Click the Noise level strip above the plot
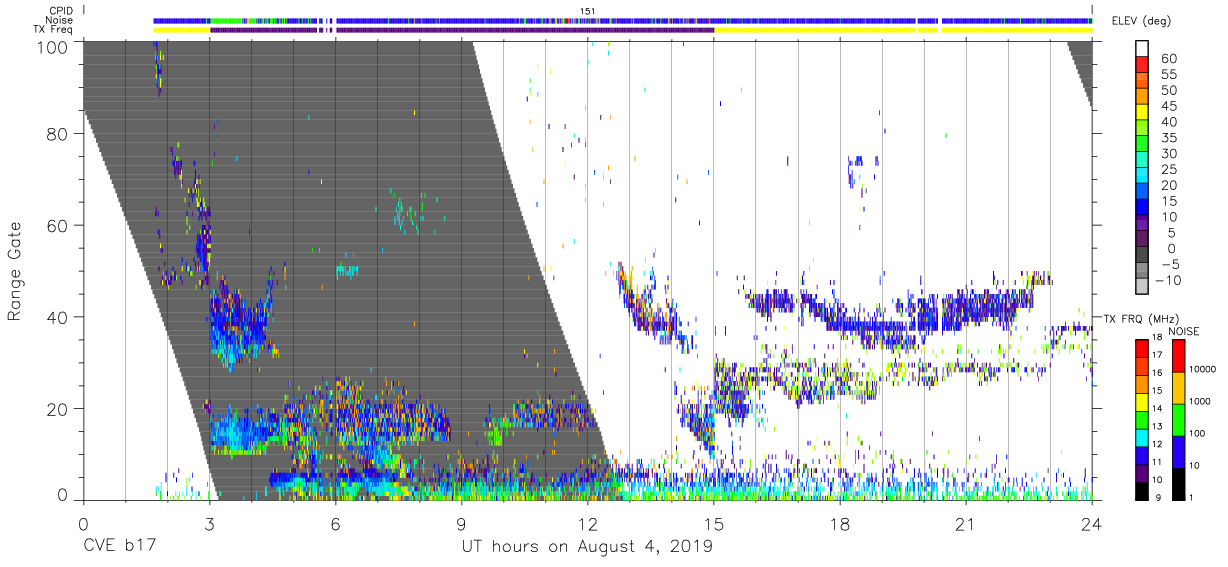 pyautogui.click(x=623, y=20)
